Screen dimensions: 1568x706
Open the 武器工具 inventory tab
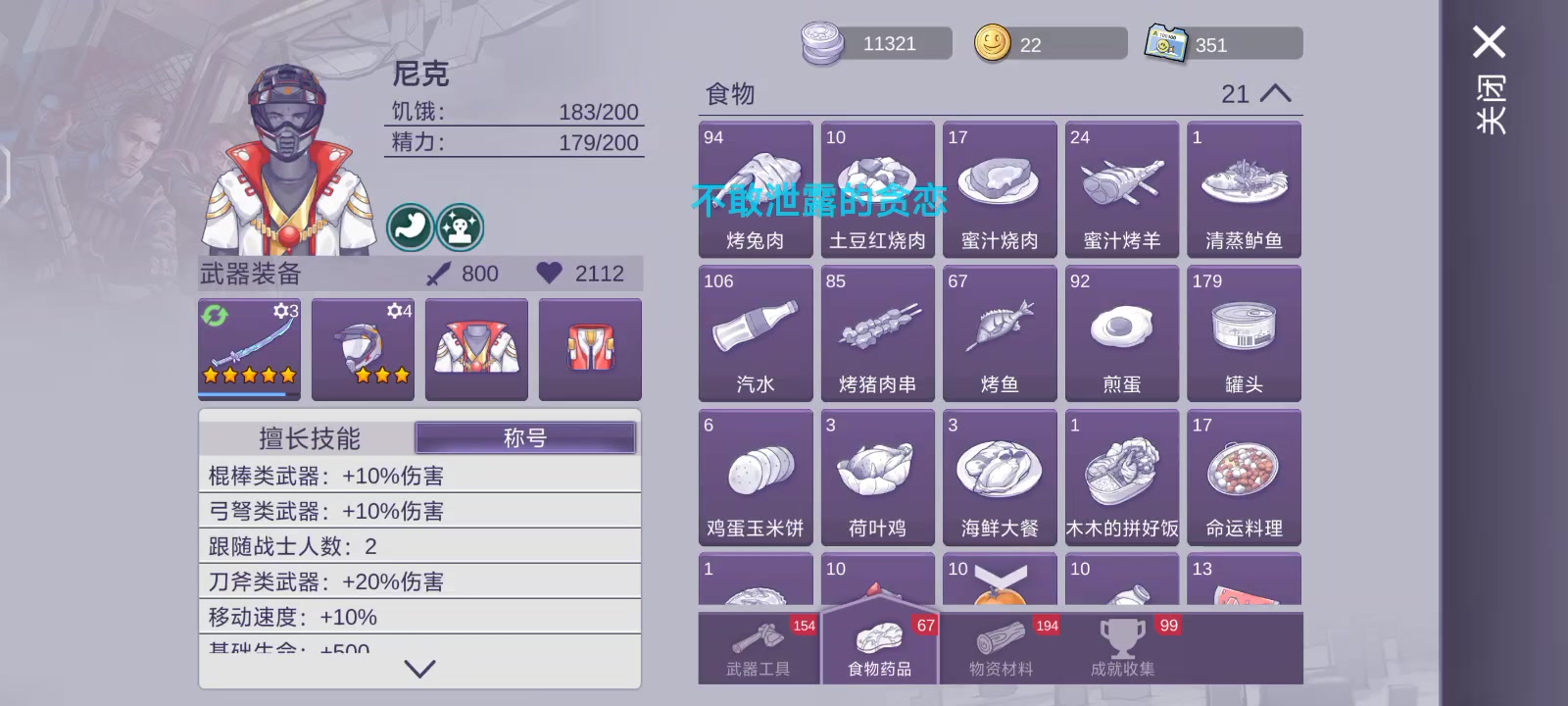click(x=759, y=648)
